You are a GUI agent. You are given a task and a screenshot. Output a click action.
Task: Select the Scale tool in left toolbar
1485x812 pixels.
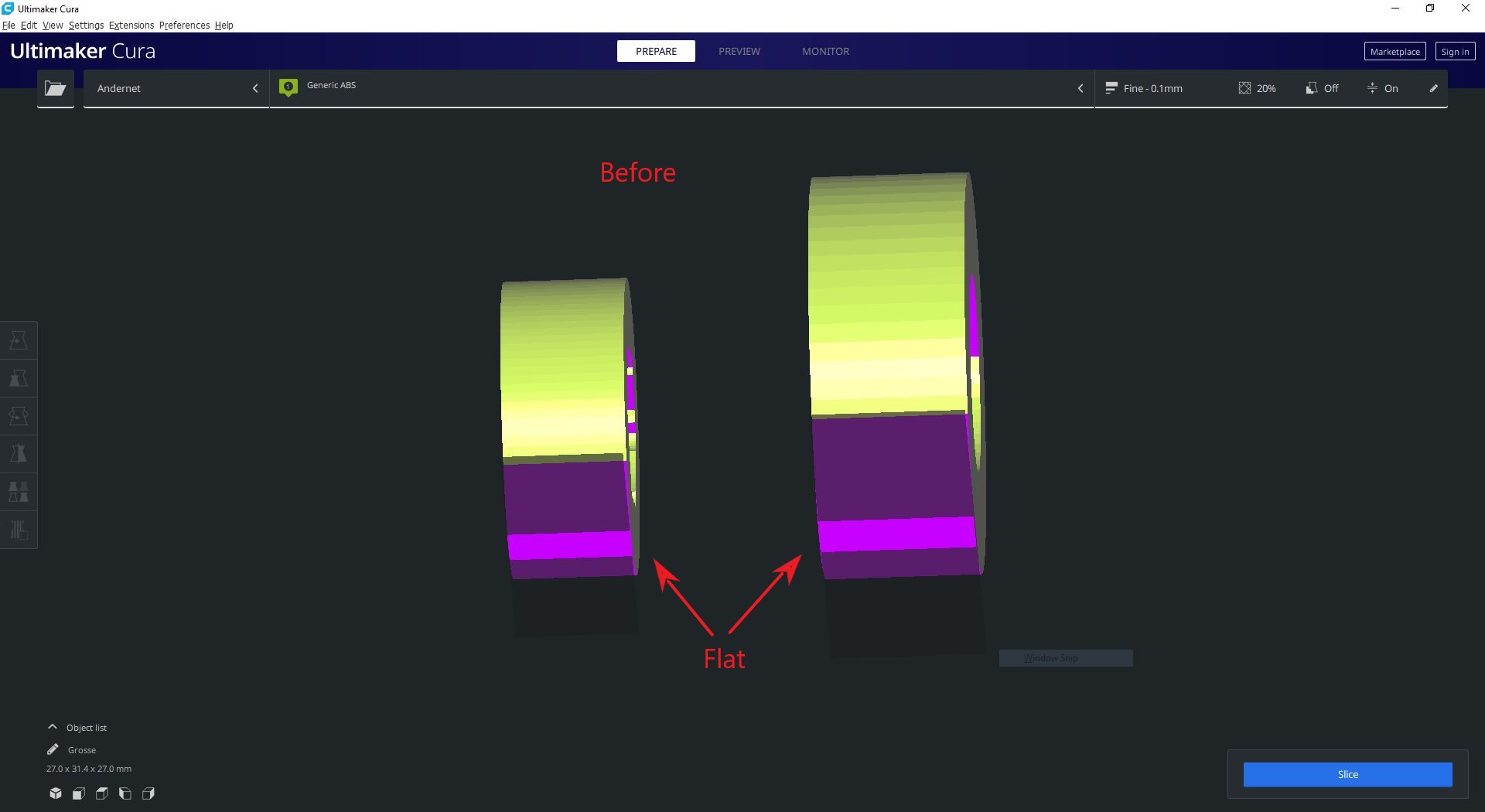[x=19, y=378]
